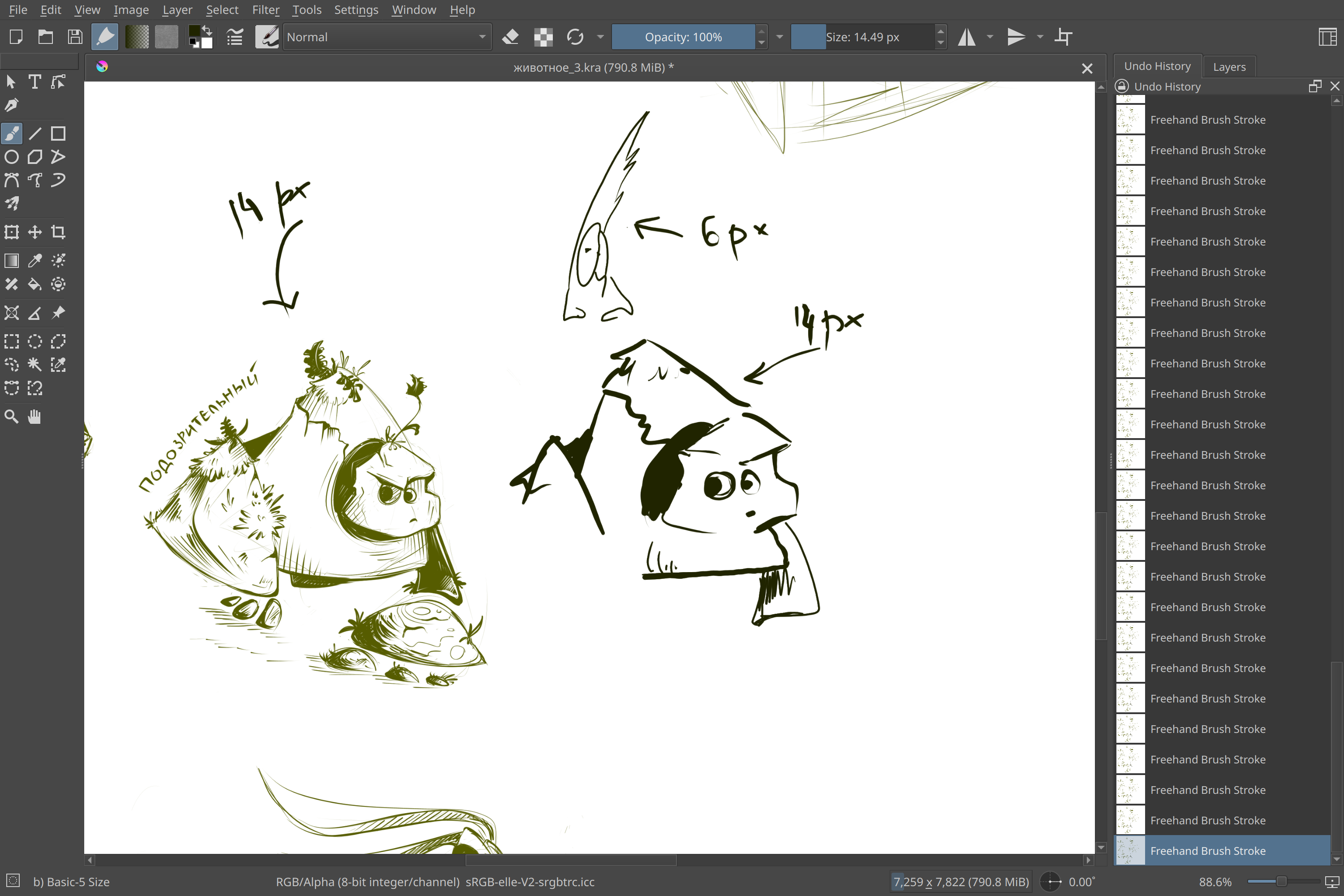Toggle preserve alpha checkerboard button
Screen dimensions: 1344x896
click(543, 37)
